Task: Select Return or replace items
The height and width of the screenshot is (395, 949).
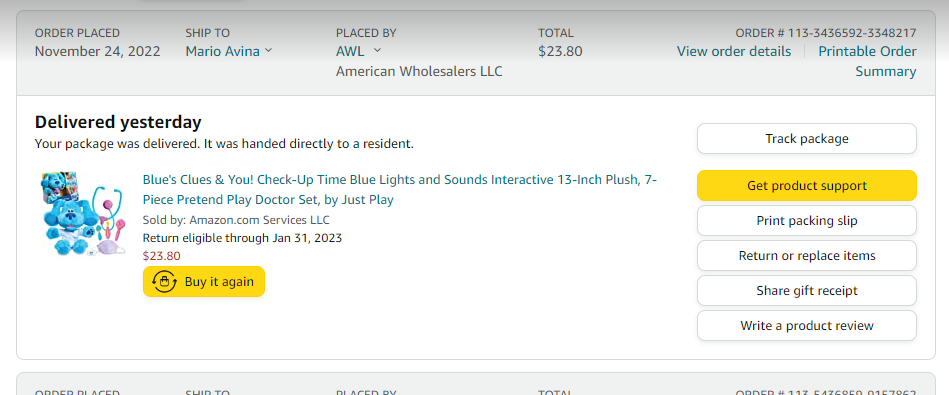Action: pyautogui.click(x=807, y=256)
